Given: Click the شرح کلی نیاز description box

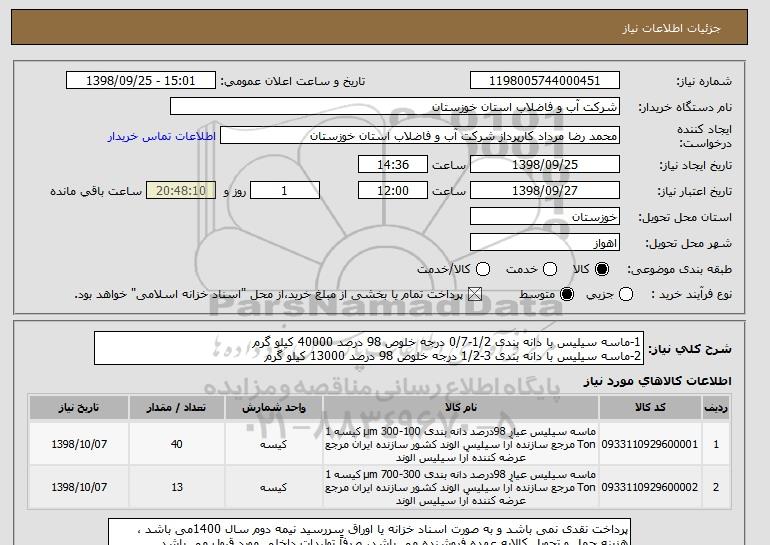Looking at the screenshot, I should 369,348.
